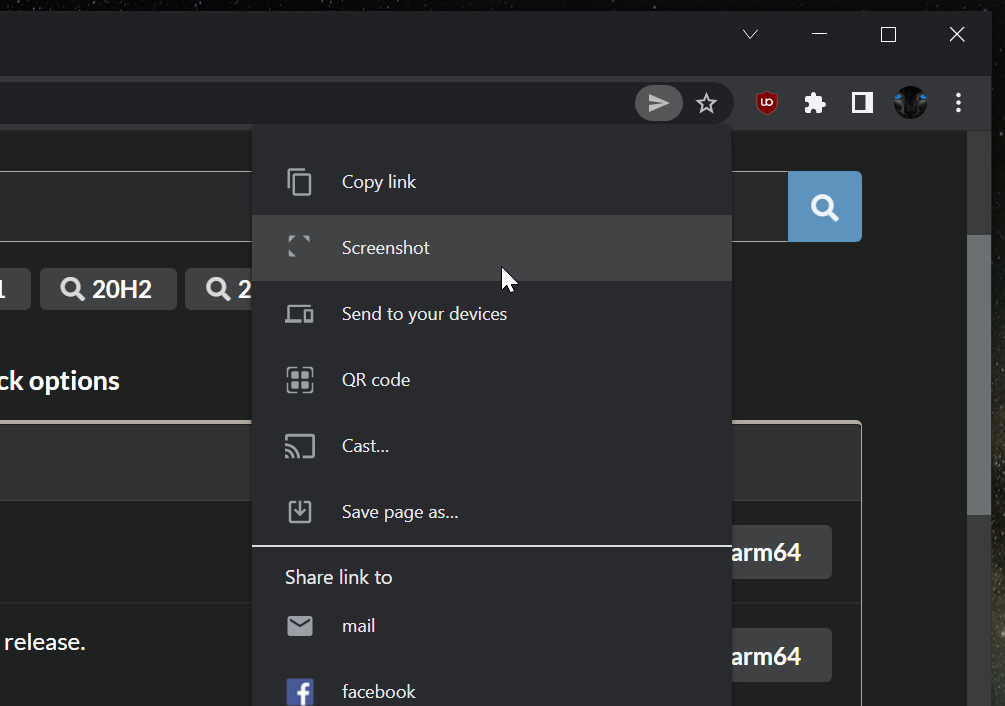Click the 20H2 search tag

tap(108, 288)
